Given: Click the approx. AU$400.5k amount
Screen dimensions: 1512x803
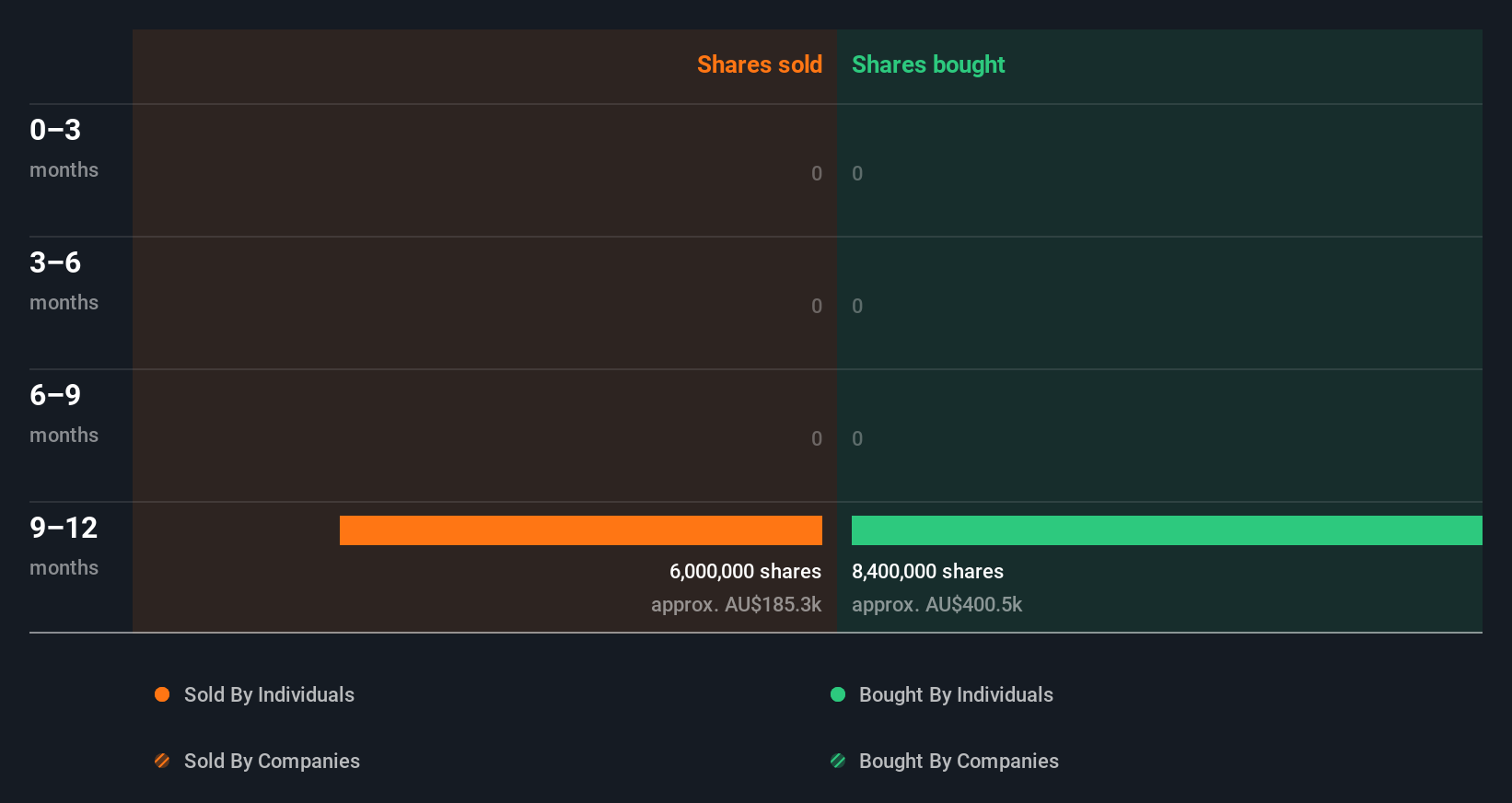Looking at the screenshot, I should coord(936,605).
